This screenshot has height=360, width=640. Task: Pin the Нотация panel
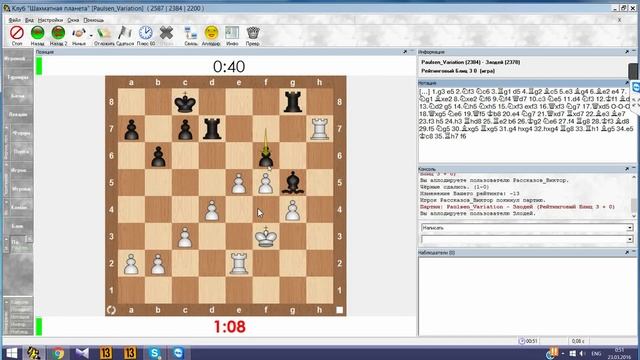pos(627,83)
